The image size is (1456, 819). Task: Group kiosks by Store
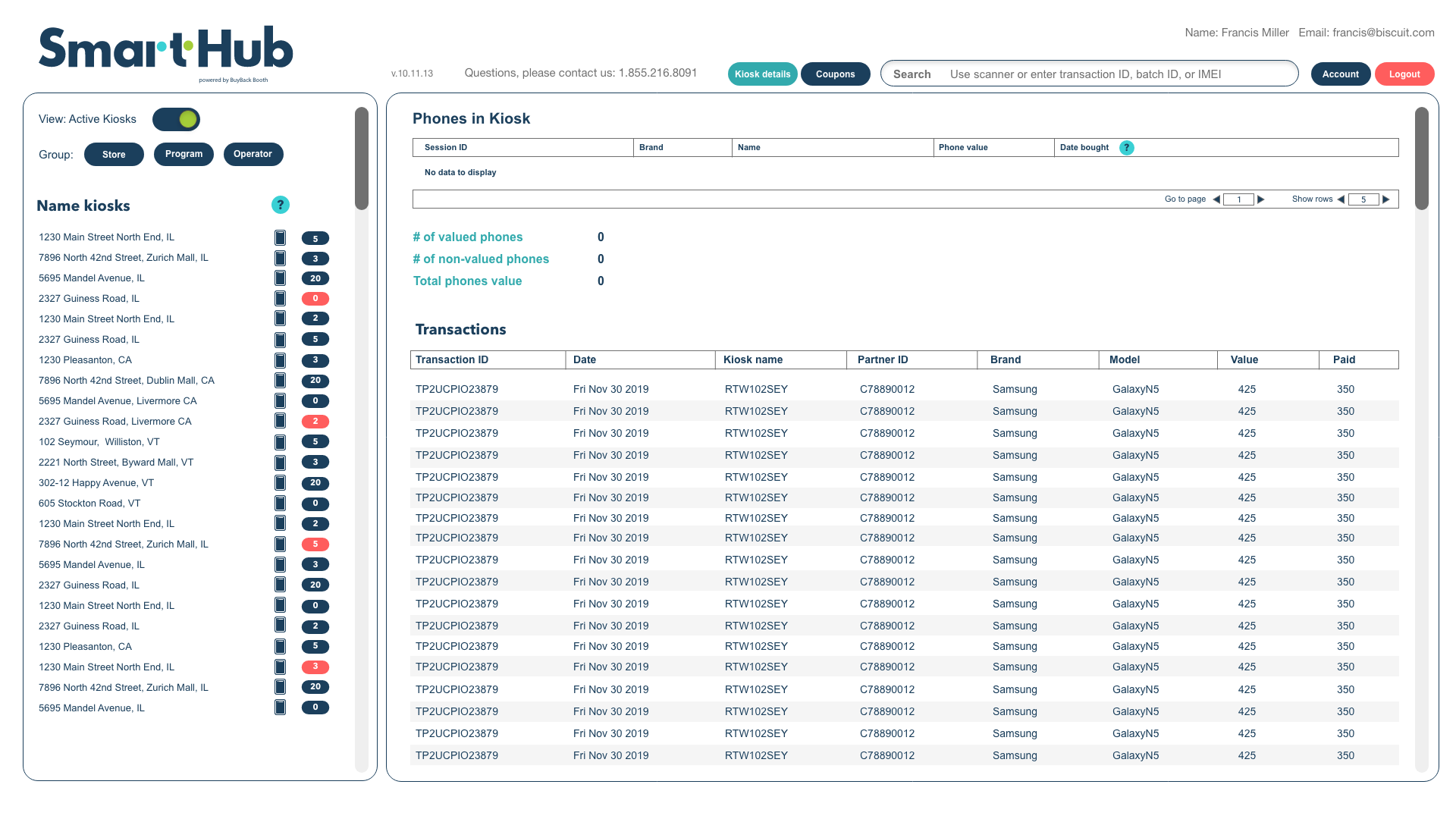coord(114,154)
